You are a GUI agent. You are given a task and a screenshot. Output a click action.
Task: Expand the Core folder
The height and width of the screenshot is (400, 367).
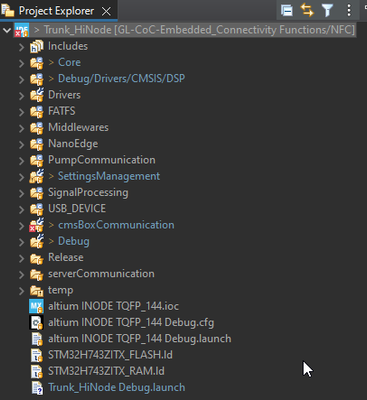pos(22,63)
